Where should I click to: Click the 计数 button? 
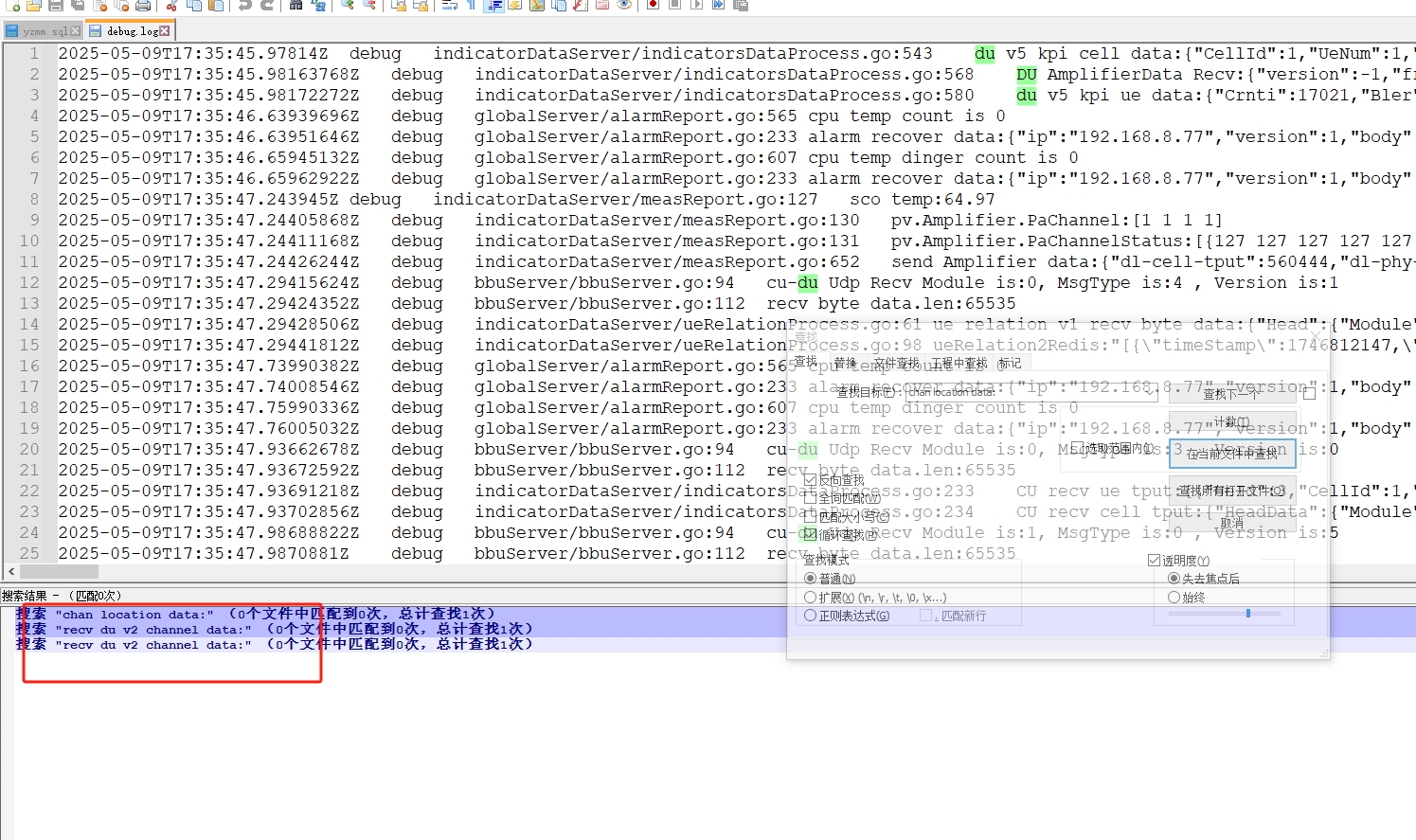coord(1232,421)
